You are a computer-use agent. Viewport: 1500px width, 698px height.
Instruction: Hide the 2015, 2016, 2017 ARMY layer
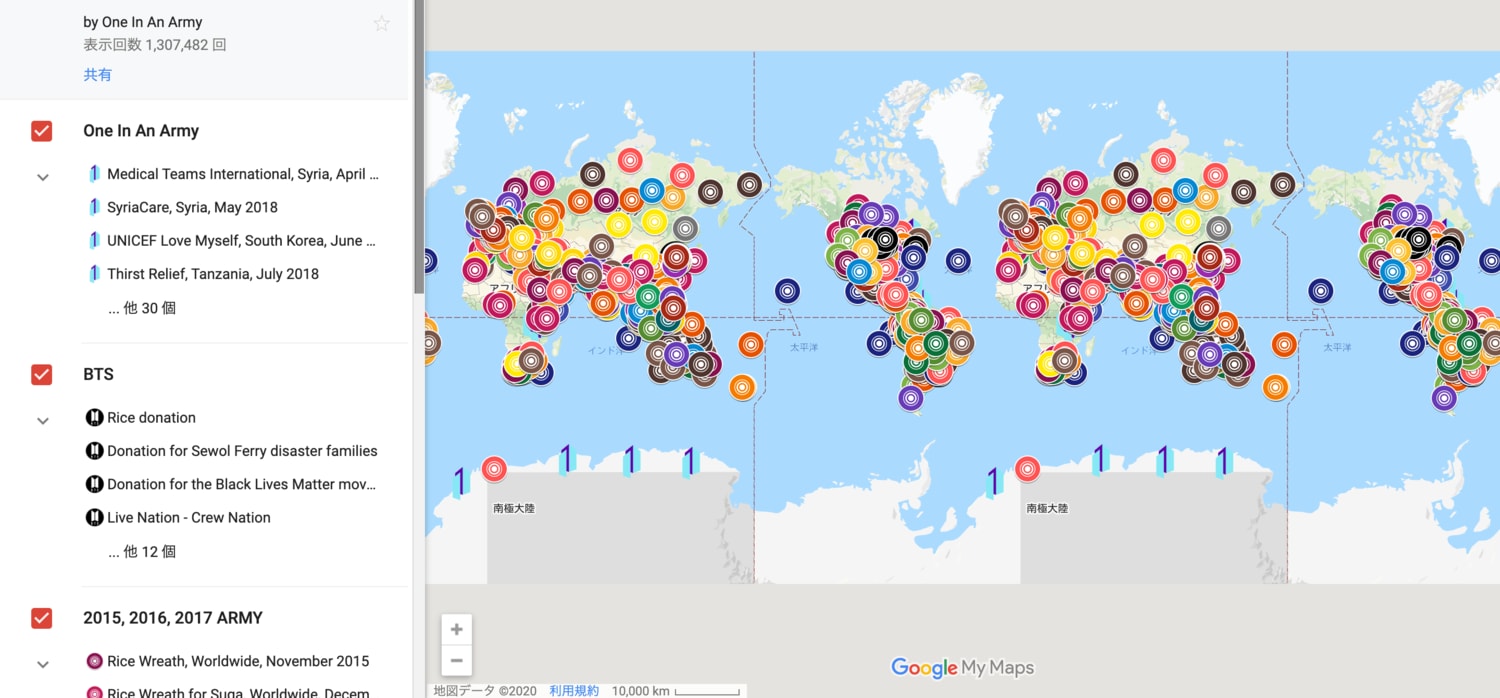pos(42,618)
